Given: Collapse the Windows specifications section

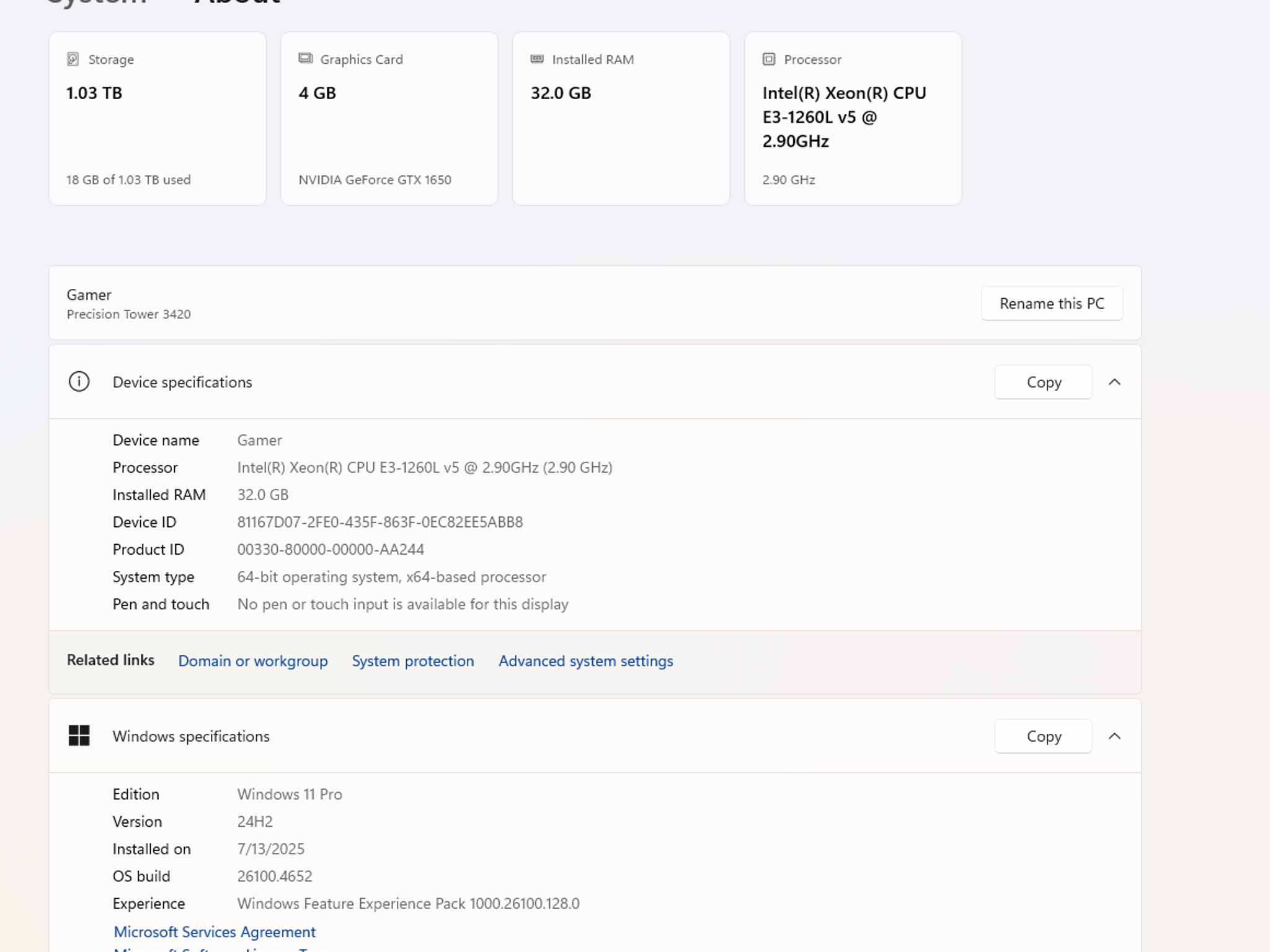Looking at the screenshot, I should click(x=1114, y=736).
